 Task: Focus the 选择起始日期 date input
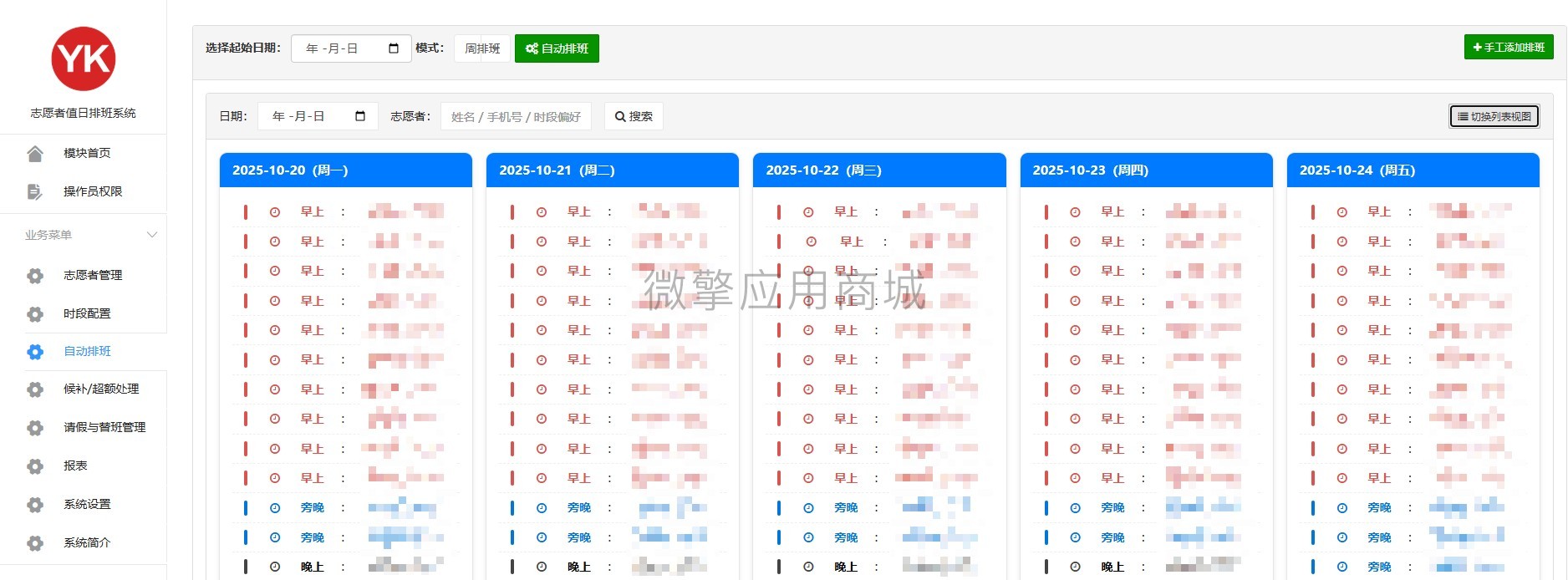tap(351, 48)
